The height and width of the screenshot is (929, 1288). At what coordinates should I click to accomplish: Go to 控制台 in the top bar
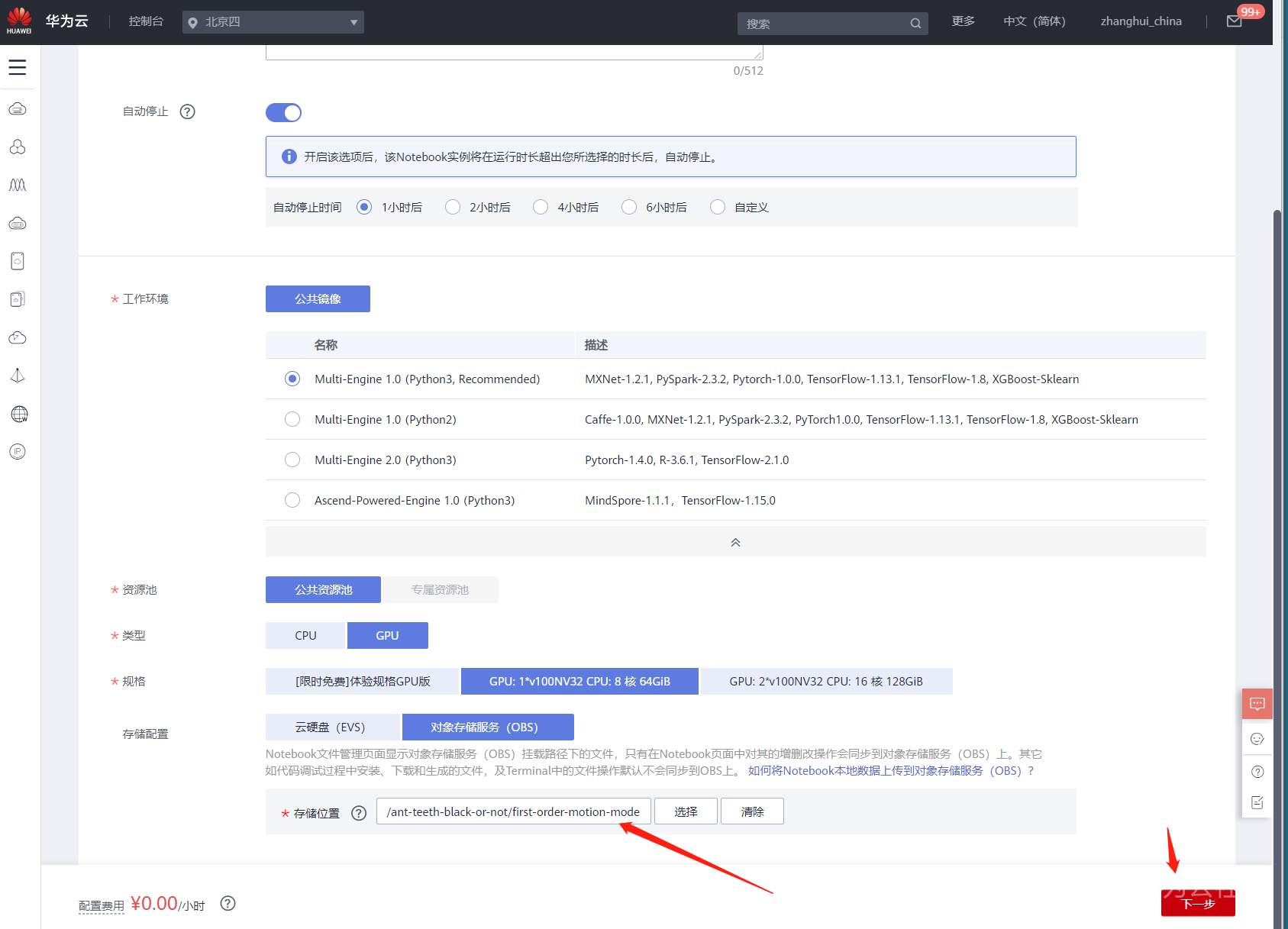click(146, 21)
